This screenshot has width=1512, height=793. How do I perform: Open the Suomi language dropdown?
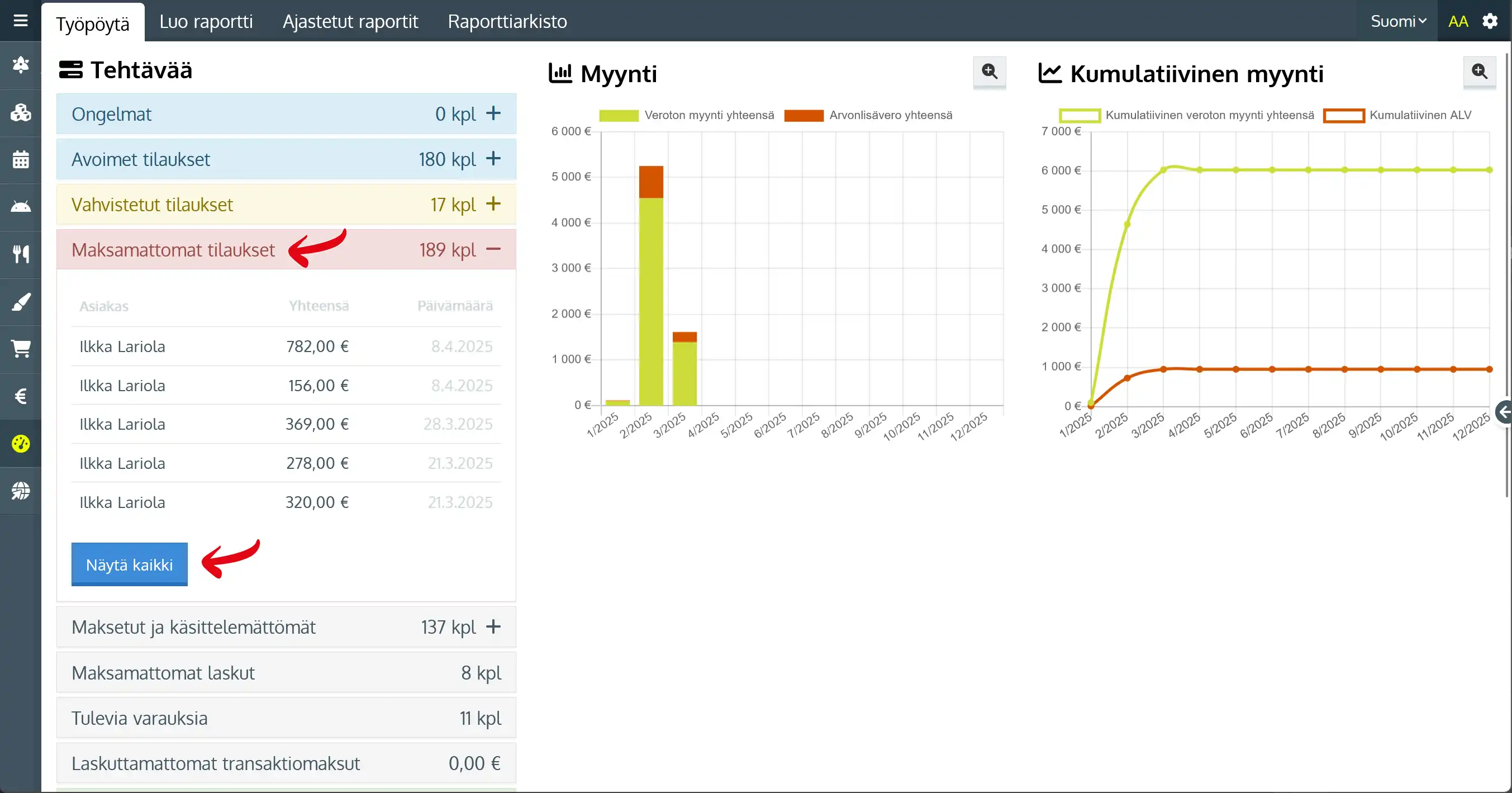[1397, 22]
